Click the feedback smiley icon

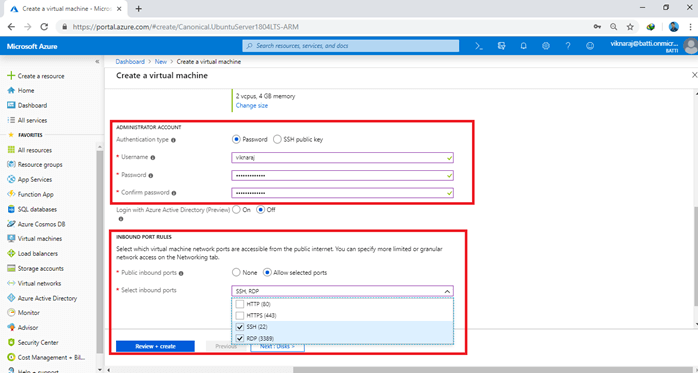click(x=590, y=46)
